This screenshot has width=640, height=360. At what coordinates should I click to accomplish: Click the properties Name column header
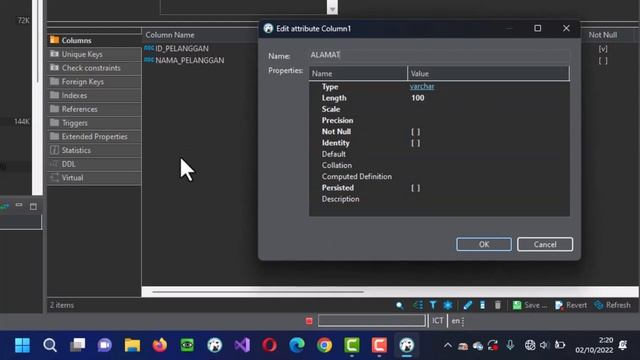(x=358, y=73)
